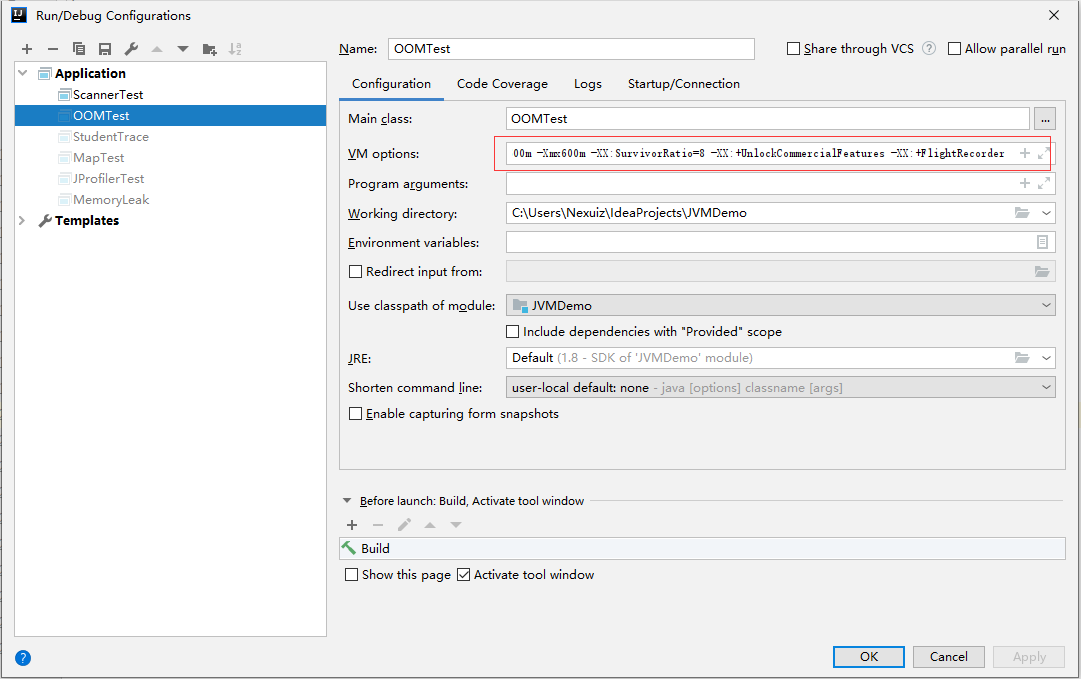Image resolution: width=1081 pixels, height=679 pixels.
Task: Click the Main class browse button
Action: [x=1045, y=119]
